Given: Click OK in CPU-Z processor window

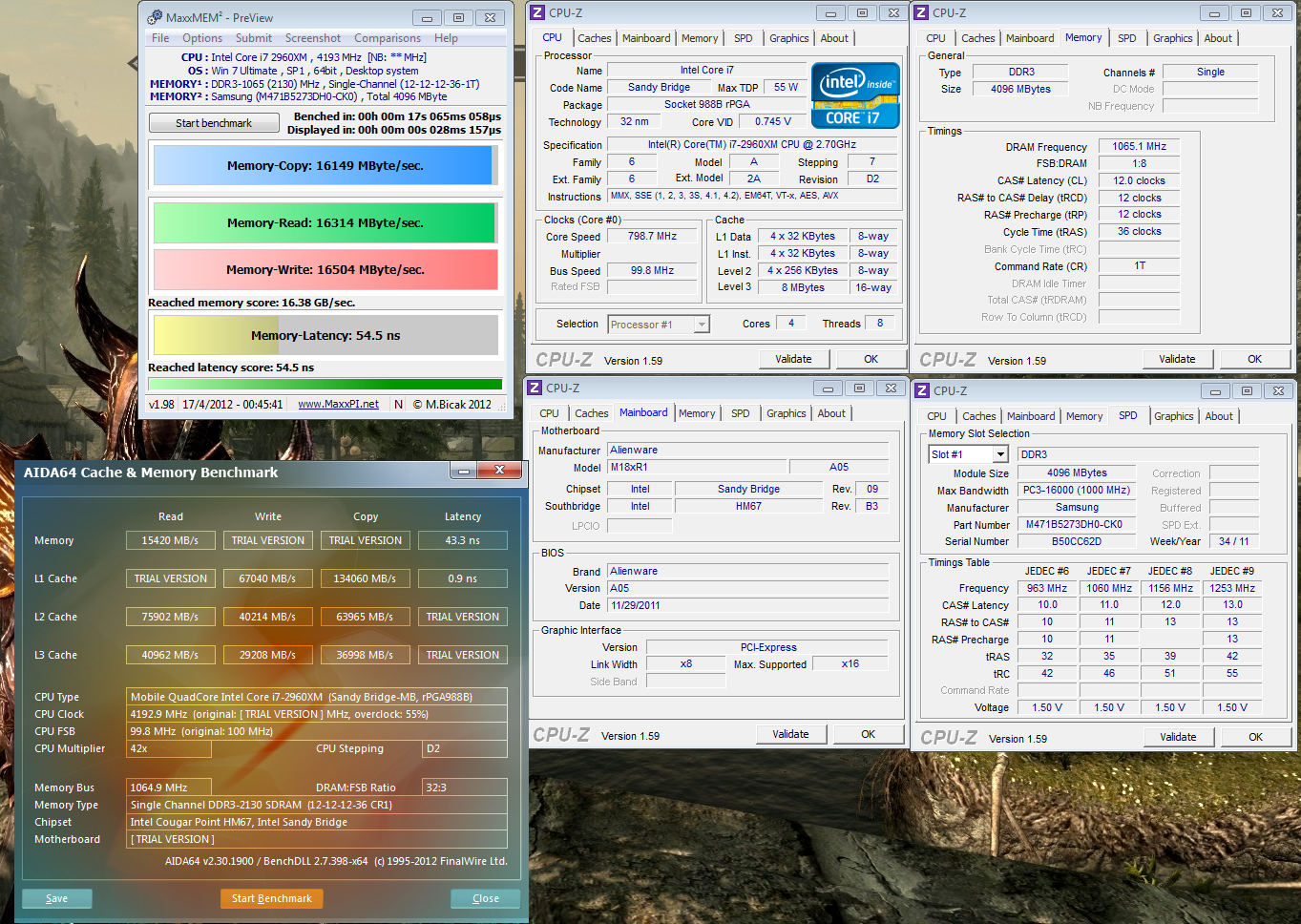Looking at the screenshot, I should 871,359.
